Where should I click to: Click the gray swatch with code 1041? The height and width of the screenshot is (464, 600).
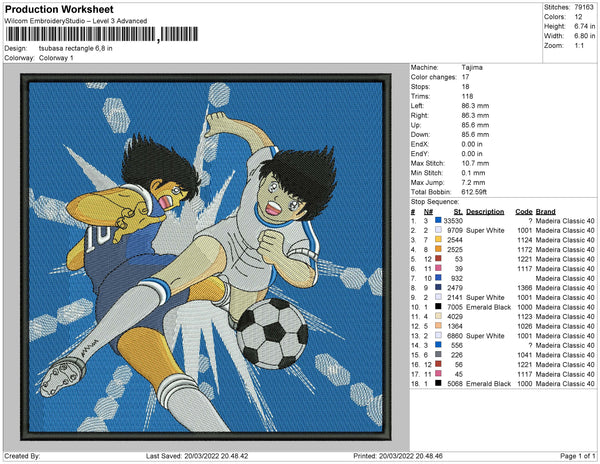point(438,355)
